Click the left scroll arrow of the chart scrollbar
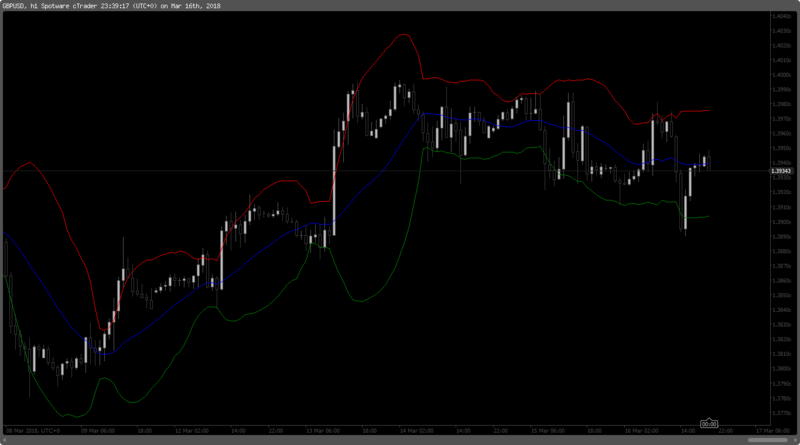 click(5, 440)
